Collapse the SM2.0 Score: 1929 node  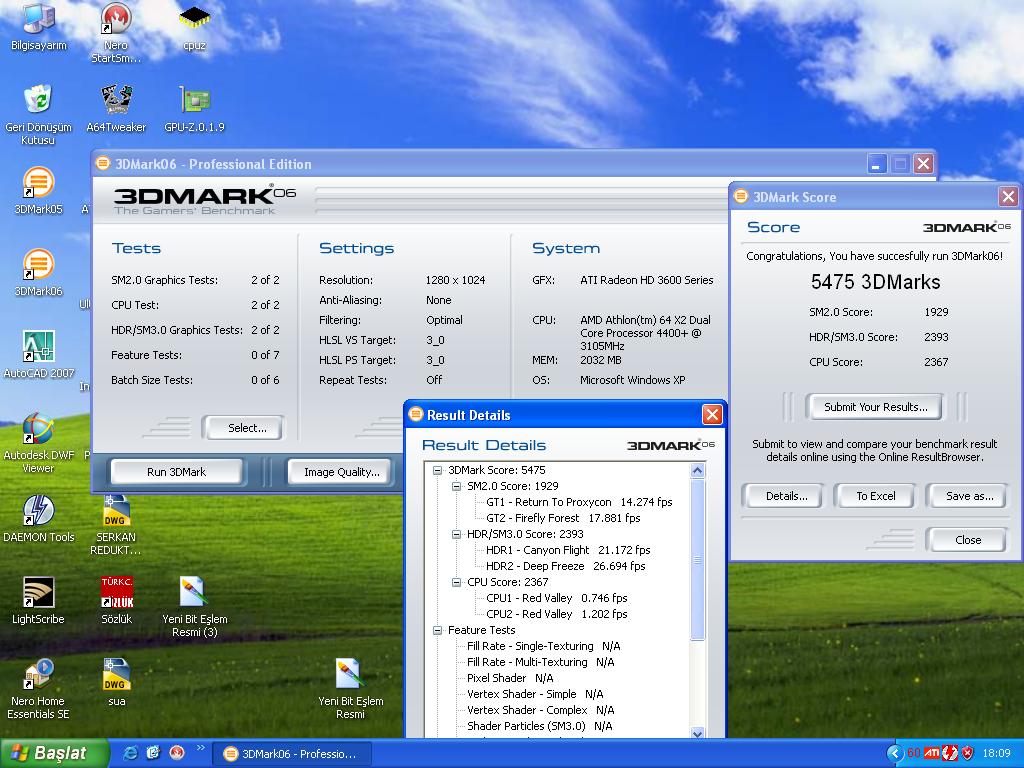[x=456, y=487]
